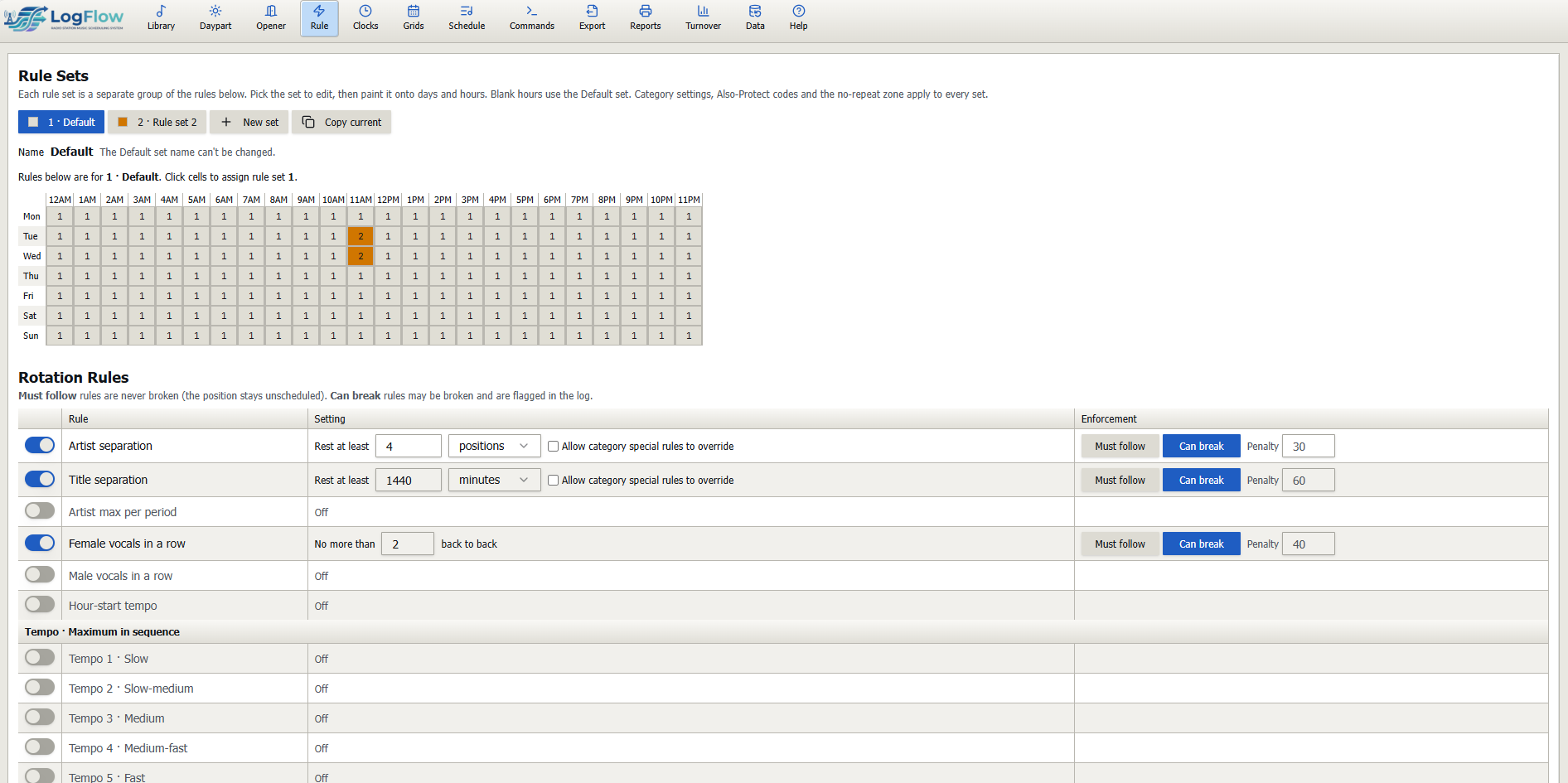Enable the Tempo 3 Medium rule
1568x783 pixels.
point(40,717)
